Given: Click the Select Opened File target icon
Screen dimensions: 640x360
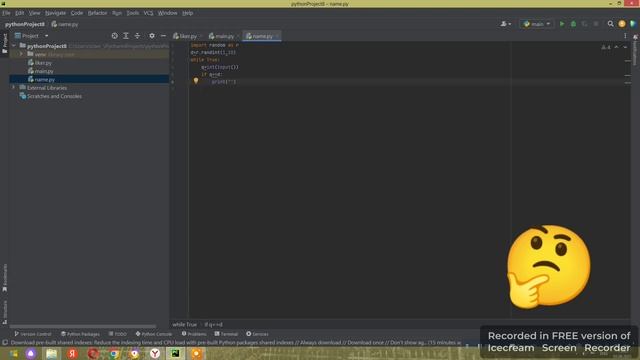Looking at the screenshot, I should (x=115, y=36).
